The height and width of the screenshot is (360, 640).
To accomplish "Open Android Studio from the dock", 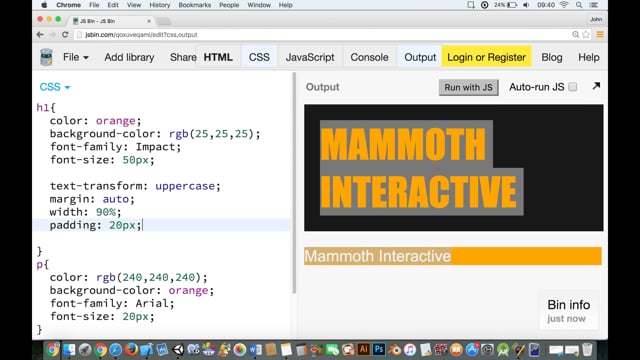I will click(503, 350).
